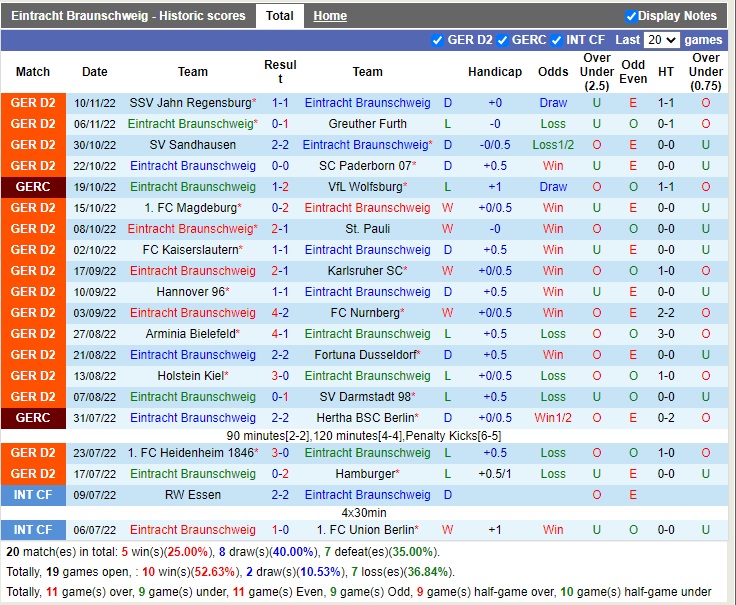Image resolution: width=736 pixels, height=605 pixels.
Task: Open FC Kaiserslautern team page
Action: point(191,250)
